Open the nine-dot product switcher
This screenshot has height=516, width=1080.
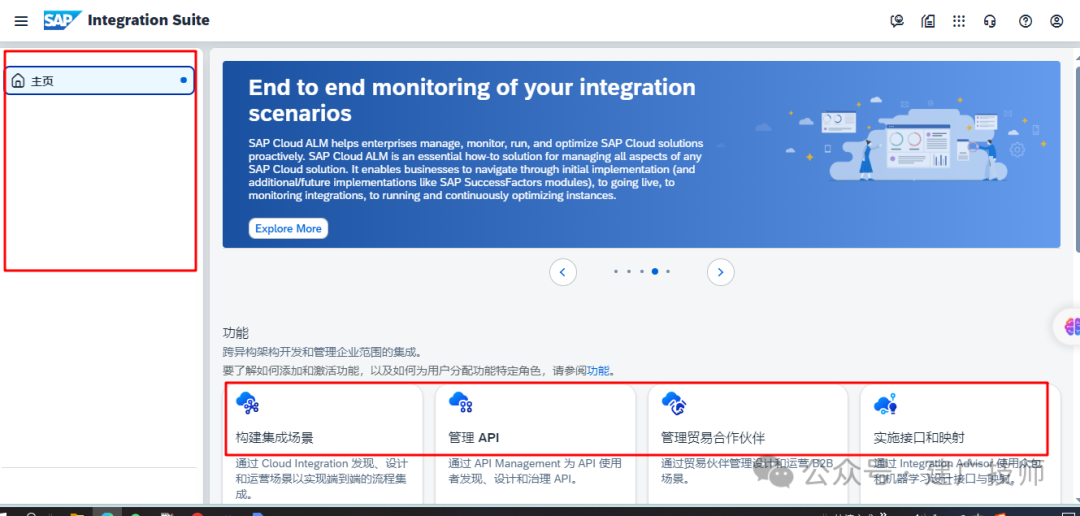click(x=959, y=21)
